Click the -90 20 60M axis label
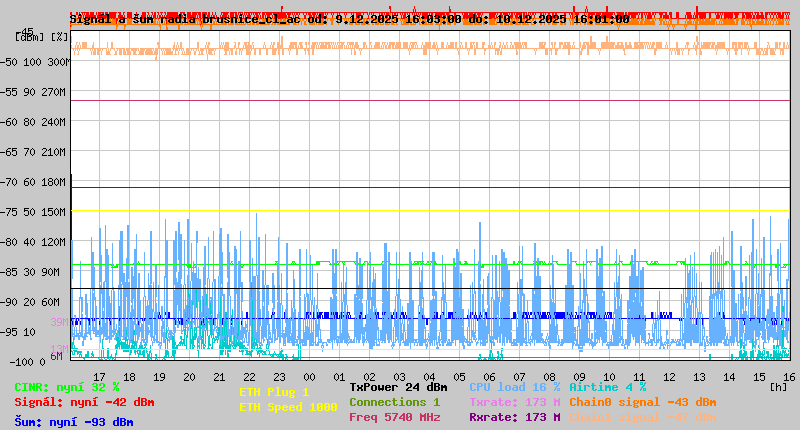Screen dimensions: 800x430 31,302
